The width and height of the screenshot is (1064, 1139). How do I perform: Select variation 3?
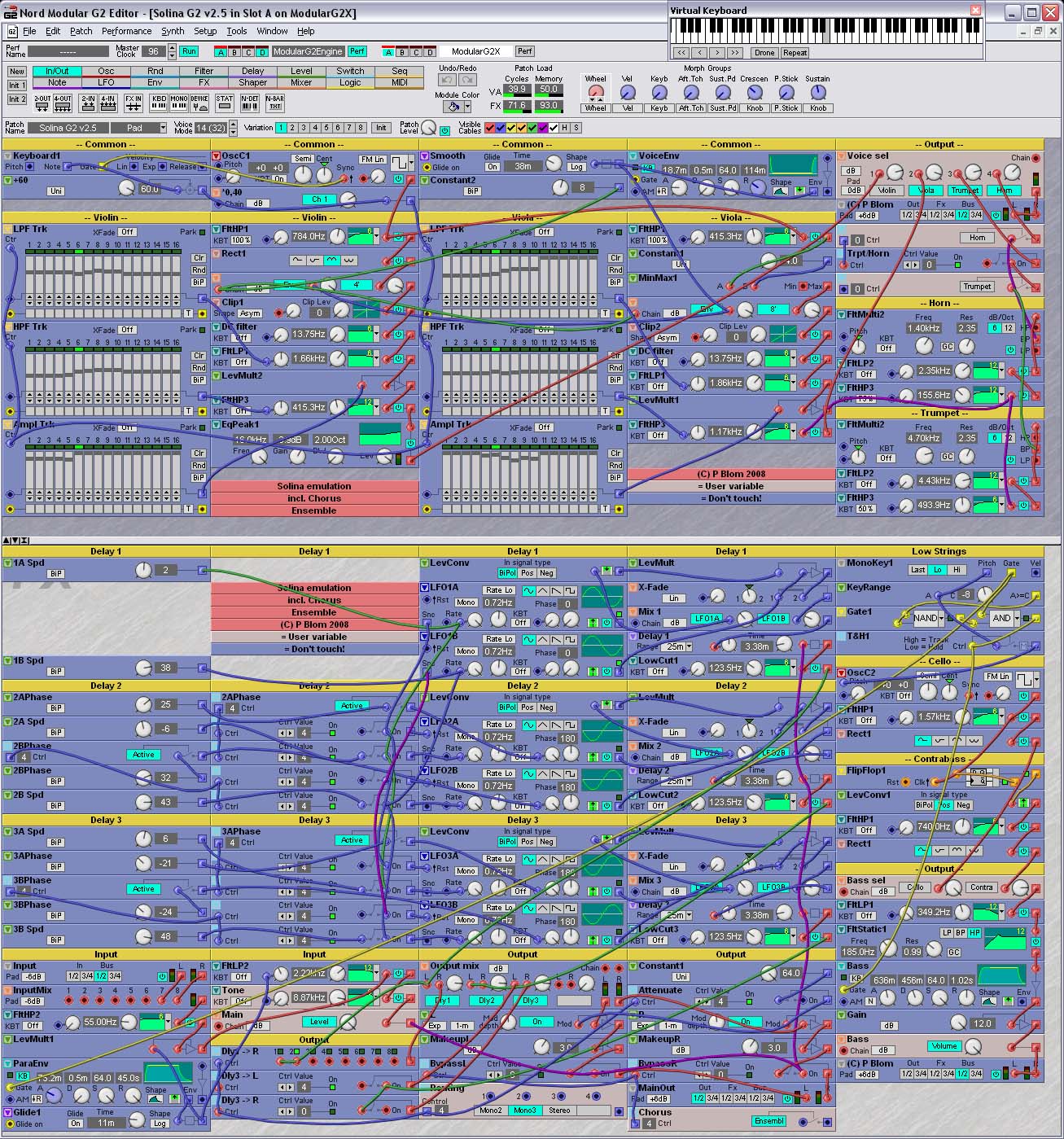pos(304,128)
